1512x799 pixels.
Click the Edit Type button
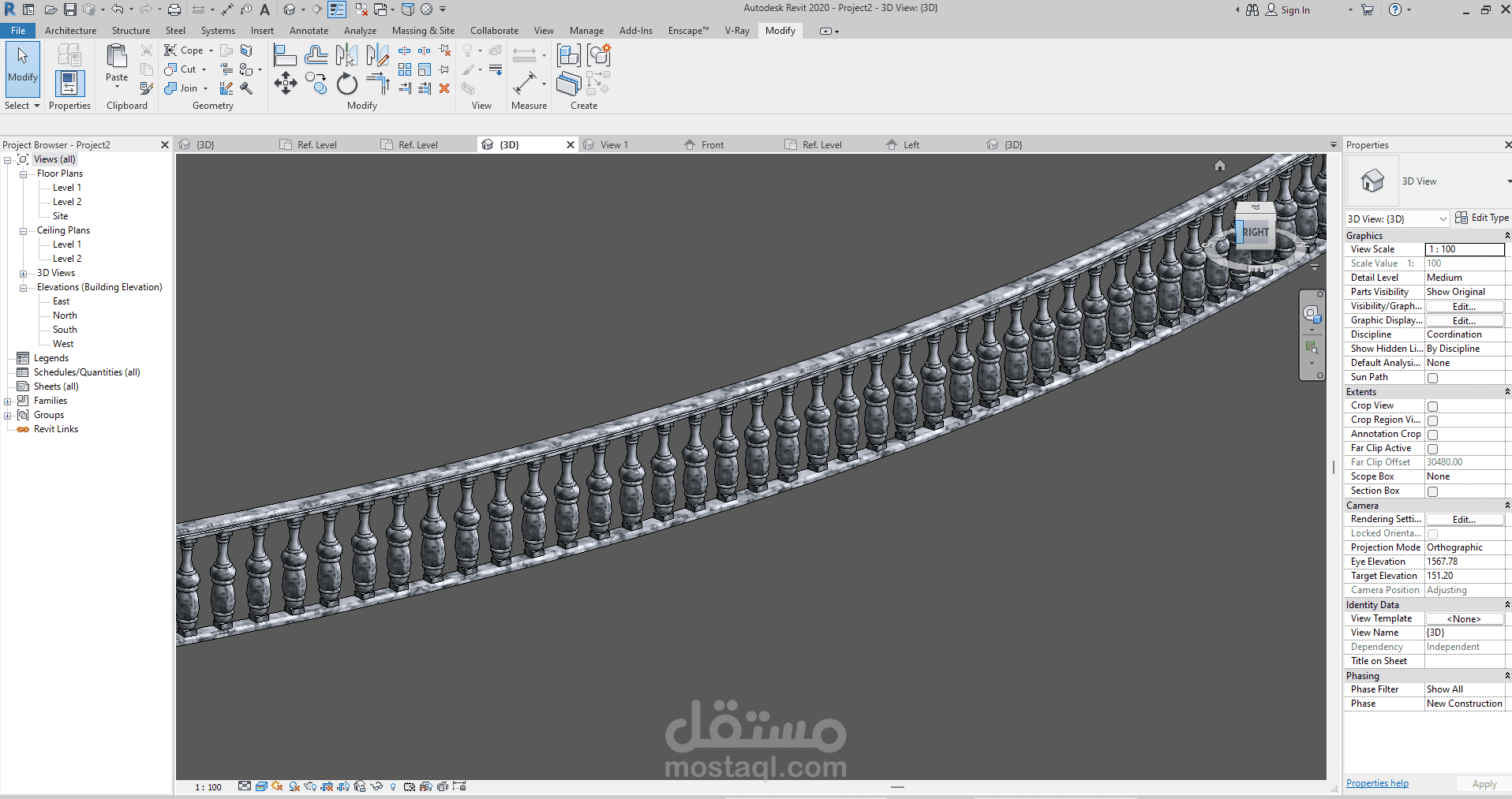1481,218
